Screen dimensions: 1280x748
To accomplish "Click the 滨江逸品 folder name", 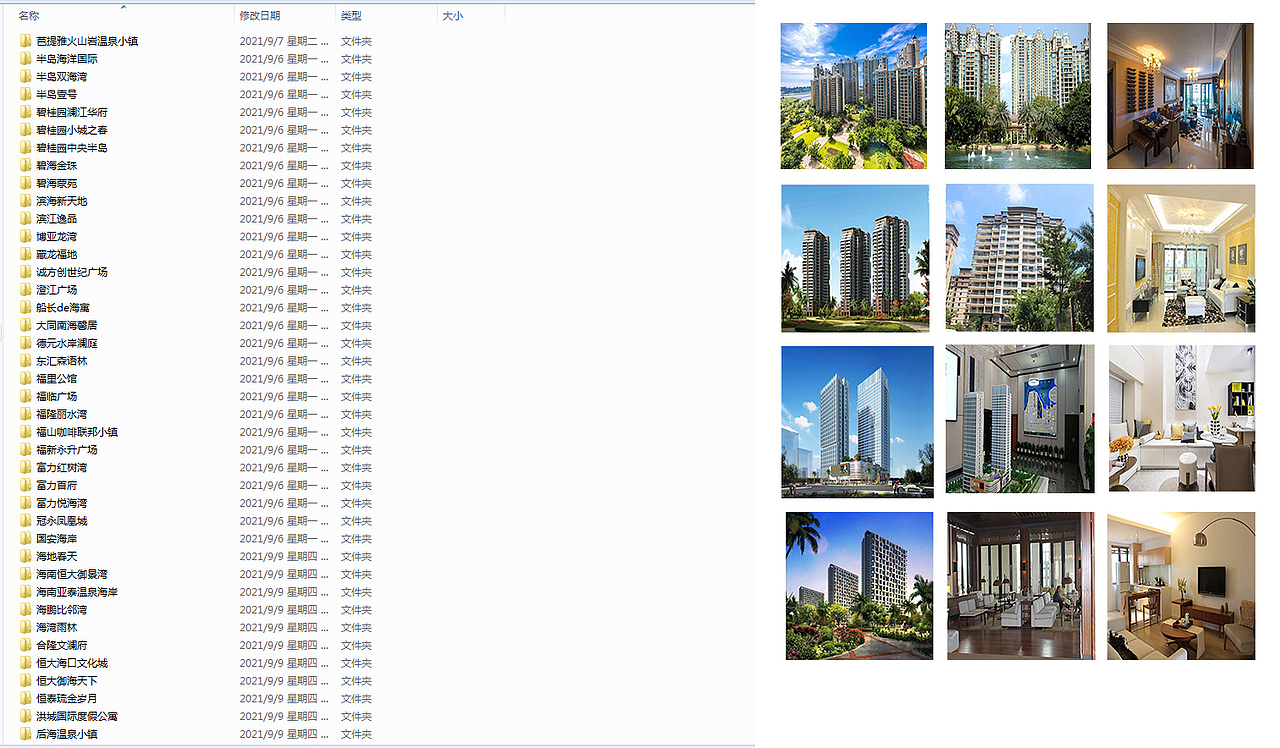I will point(57,219).
